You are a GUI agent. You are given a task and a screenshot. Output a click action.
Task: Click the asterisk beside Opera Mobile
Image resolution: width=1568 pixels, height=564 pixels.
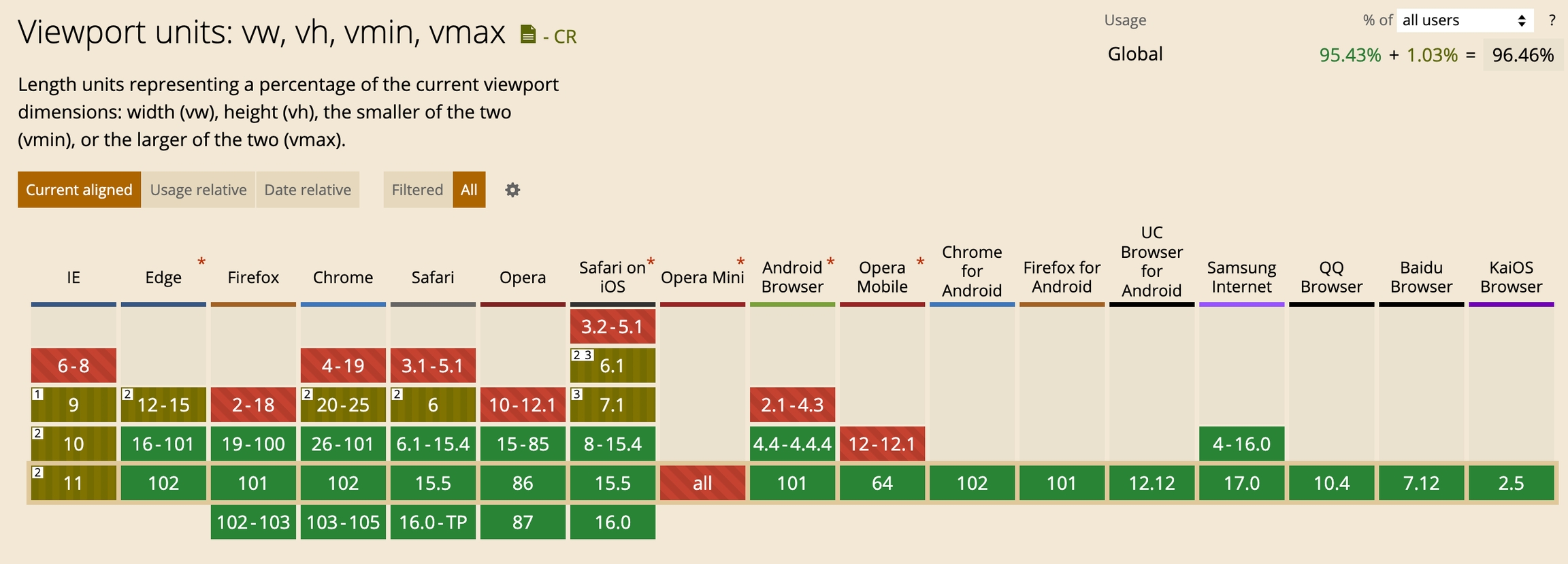pos(920,262)
